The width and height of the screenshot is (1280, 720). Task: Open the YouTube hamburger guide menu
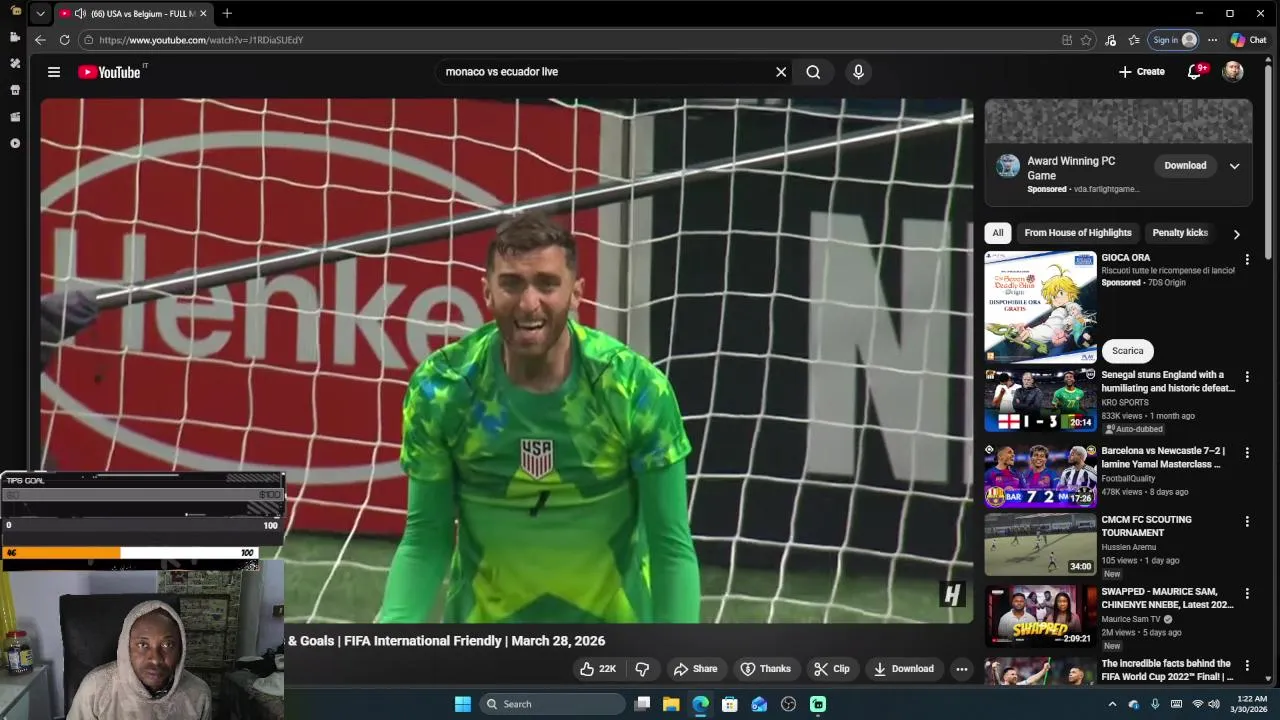point(54,72)
